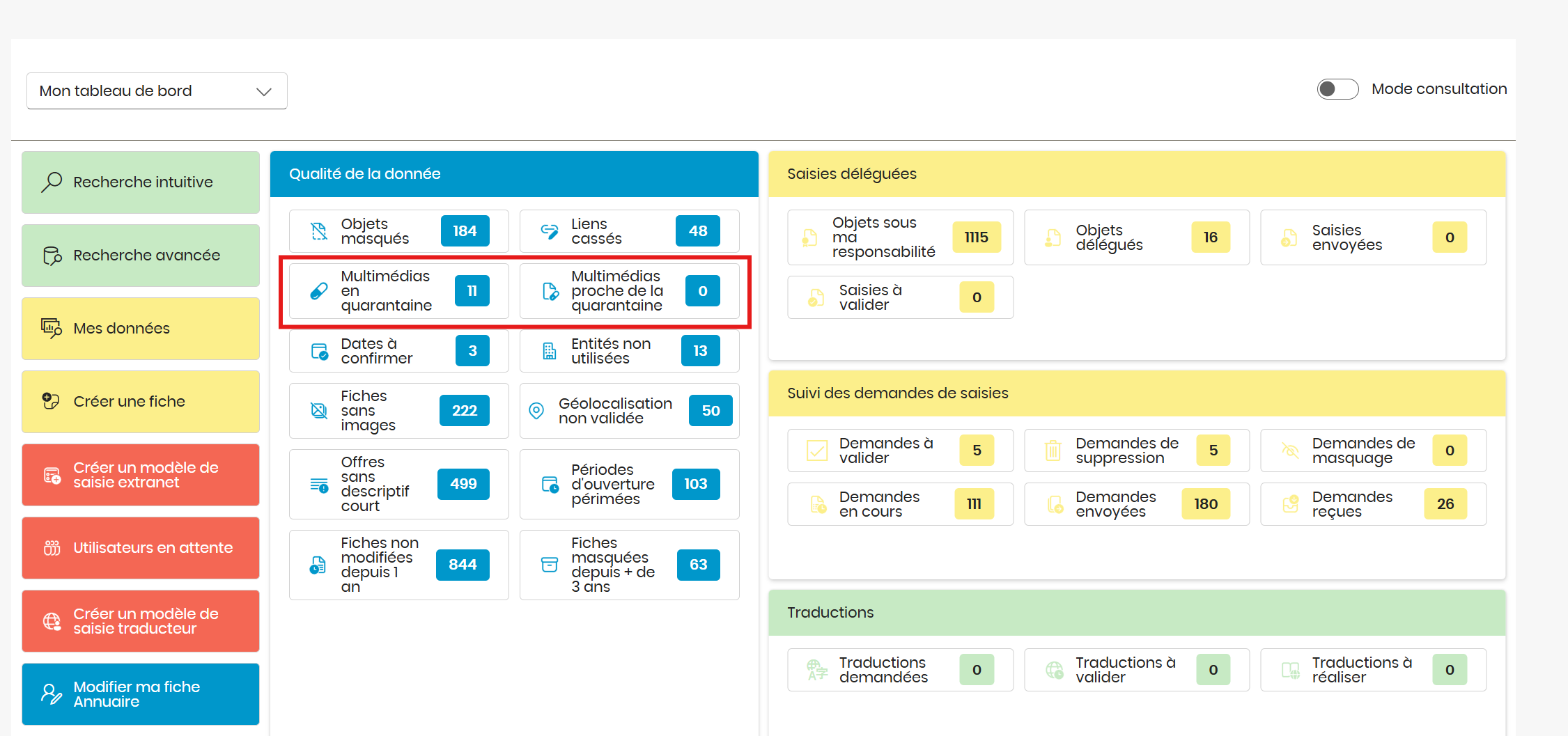Open Demandes envoyées
Image resolution: width=1568 pixels, height=736 pixels.
pyautogui.click(x=1137, y=504)
